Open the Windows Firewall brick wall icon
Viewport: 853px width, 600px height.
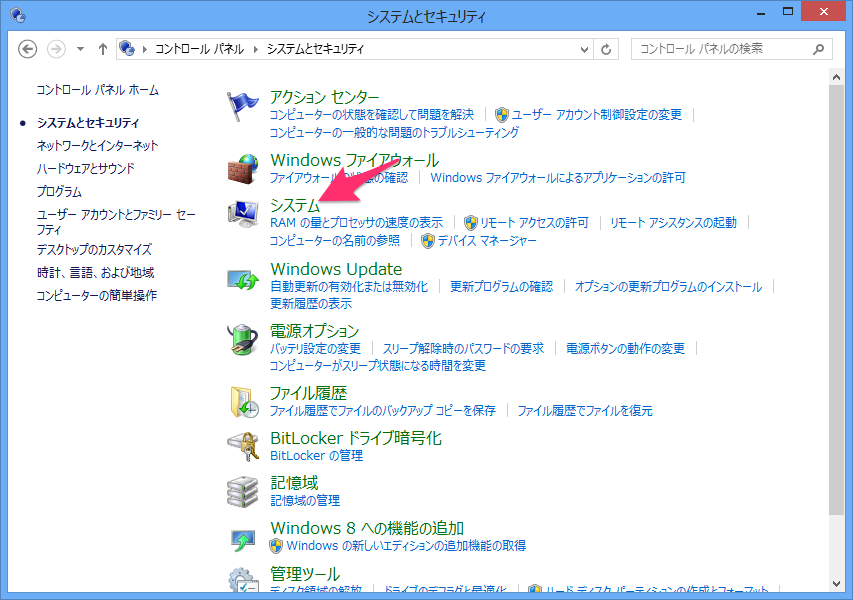point(243,169)
